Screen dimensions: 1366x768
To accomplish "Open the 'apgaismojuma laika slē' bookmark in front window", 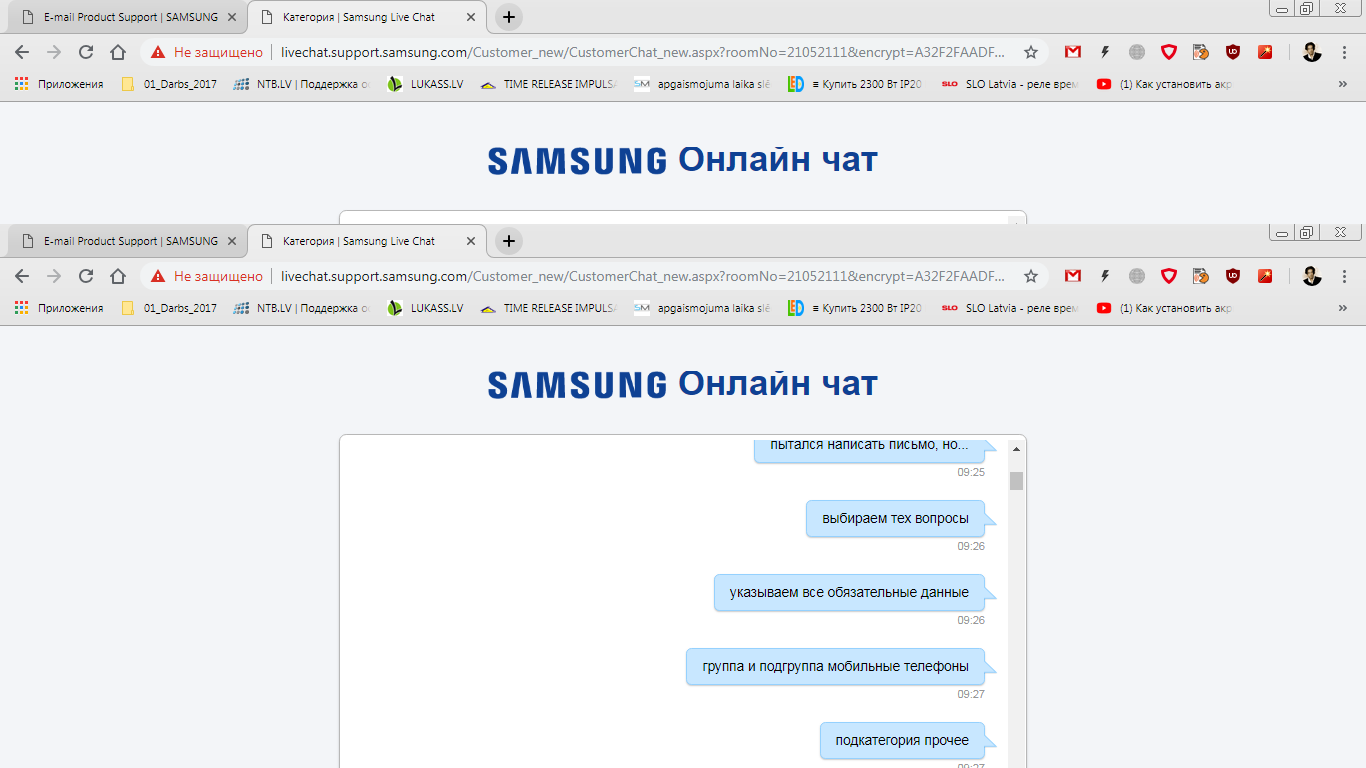I will point(703,308).
